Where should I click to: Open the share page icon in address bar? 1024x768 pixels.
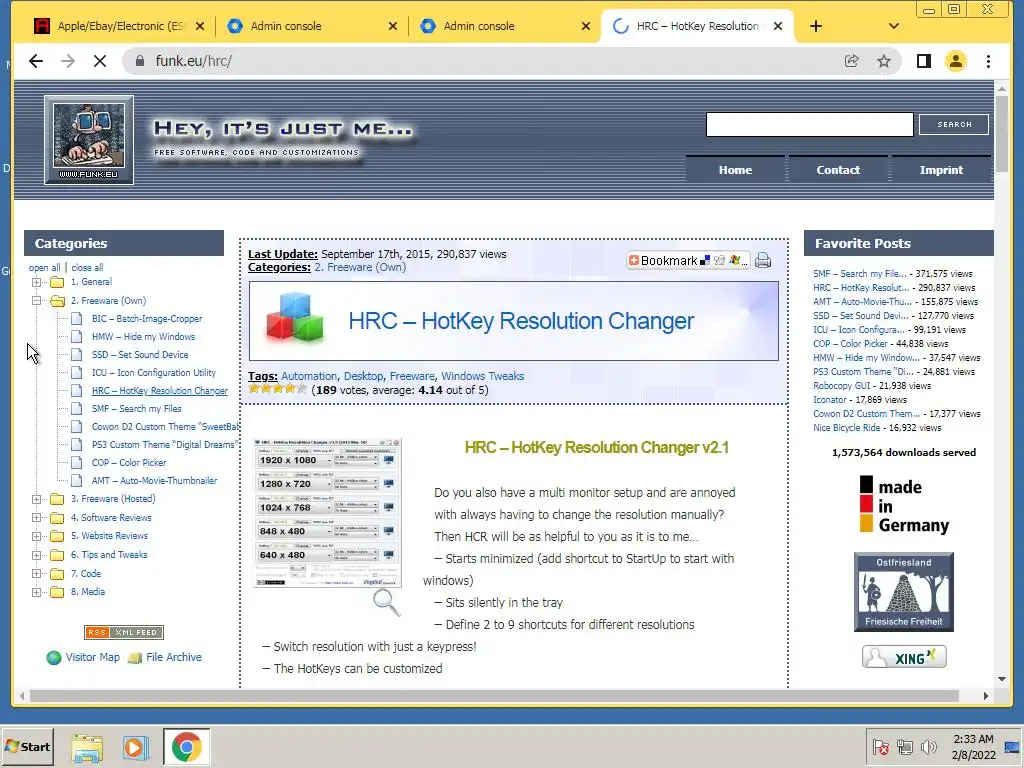point(851,61)
